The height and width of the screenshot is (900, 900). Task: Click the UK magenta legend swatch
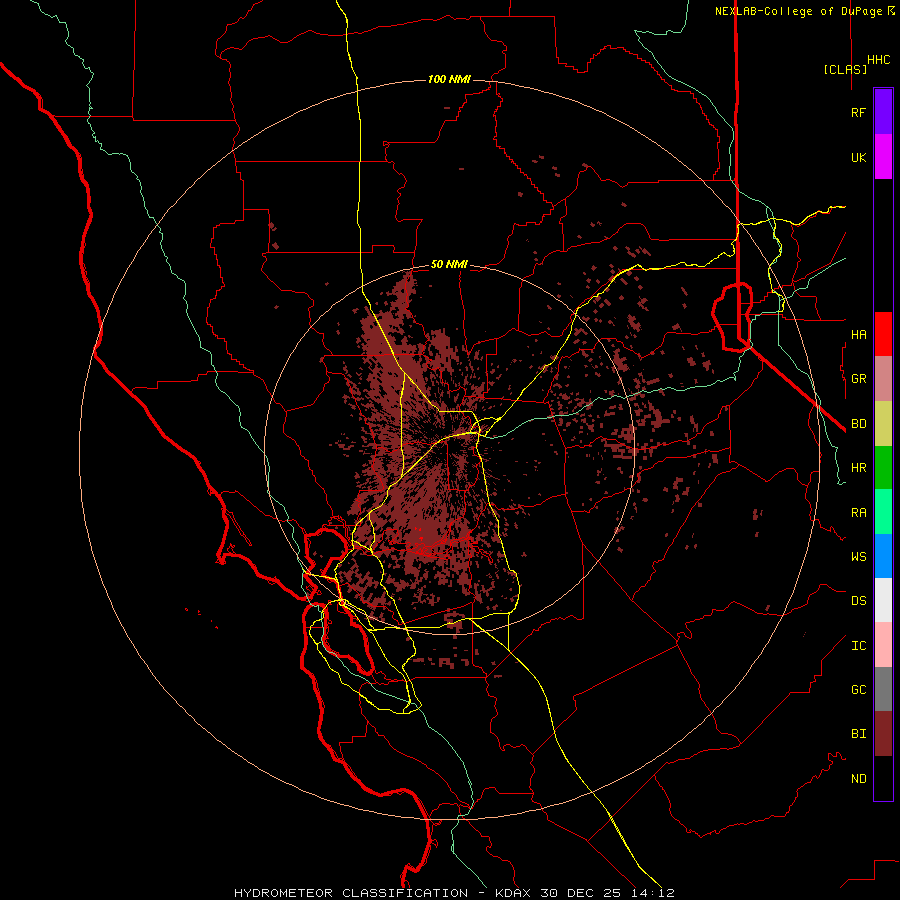pos(883,157)
